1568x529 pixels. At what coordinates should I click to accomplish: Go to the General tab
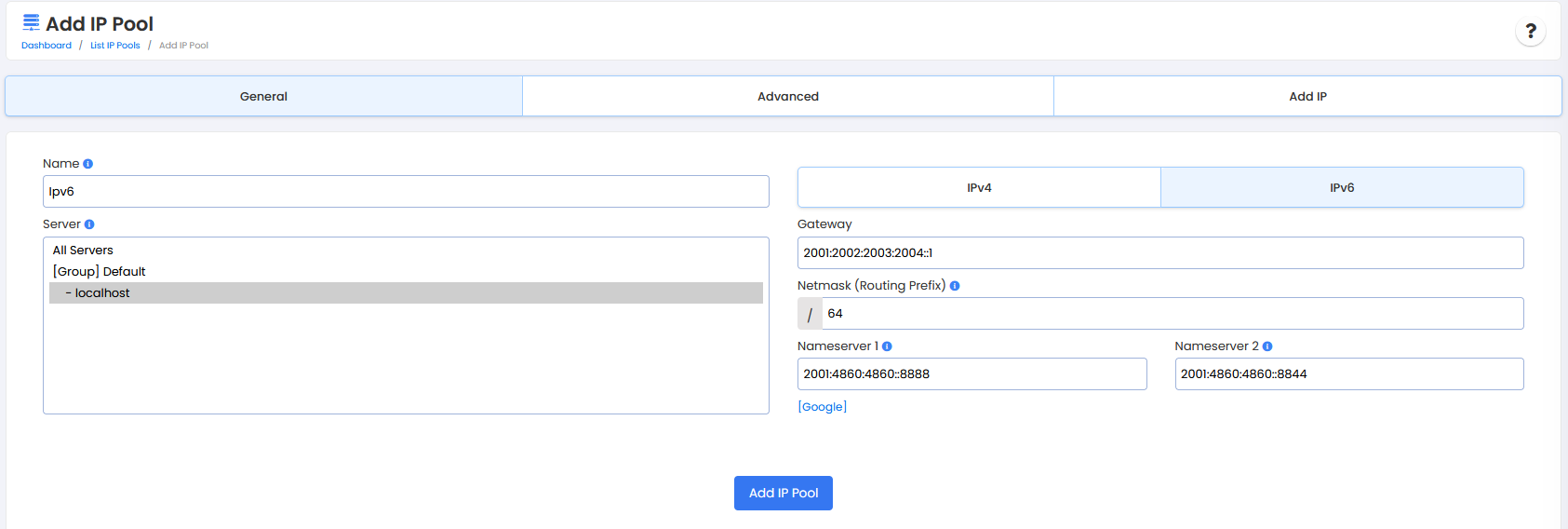(x=263, y=96)
